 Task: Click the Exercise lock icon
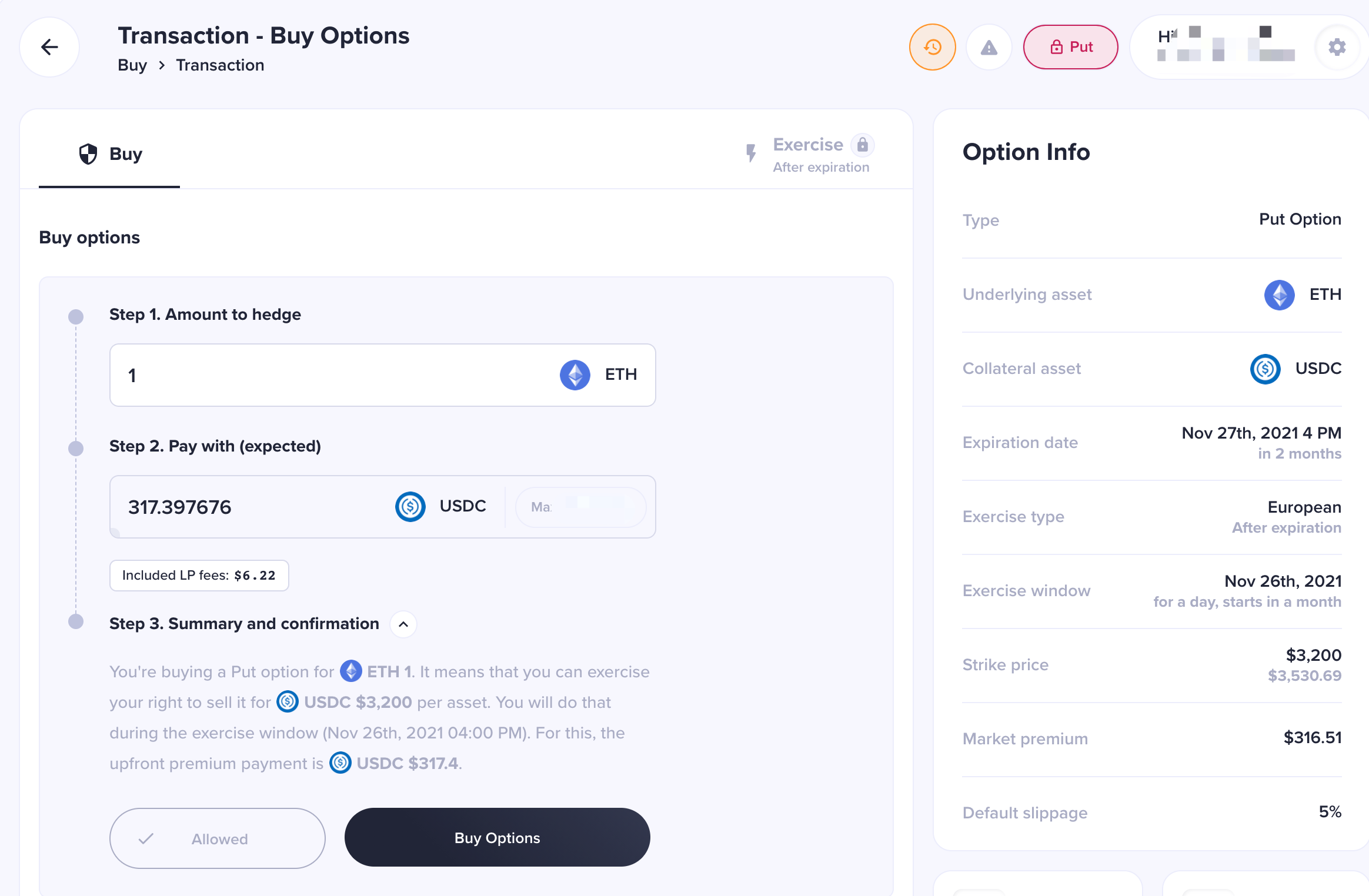tap(863, 145)
